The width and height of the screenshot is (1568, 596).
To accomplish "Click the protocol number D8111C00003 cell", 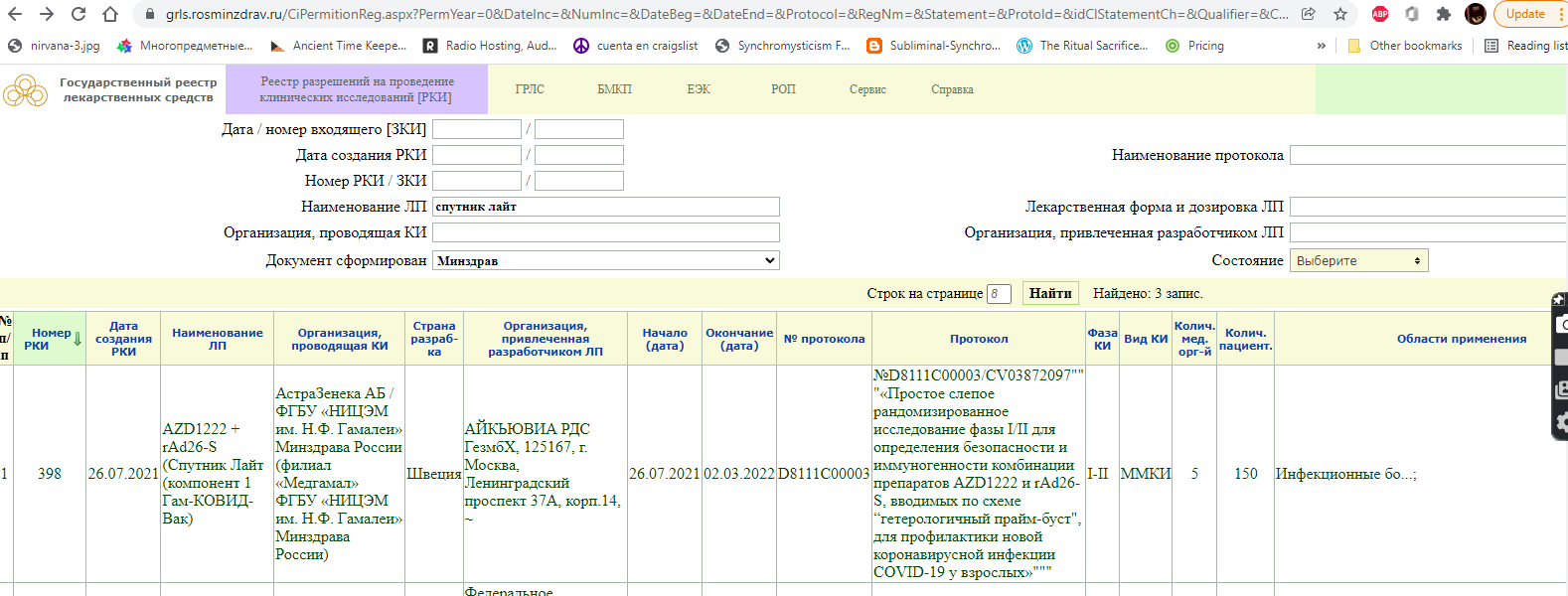I will coord(824,474).
